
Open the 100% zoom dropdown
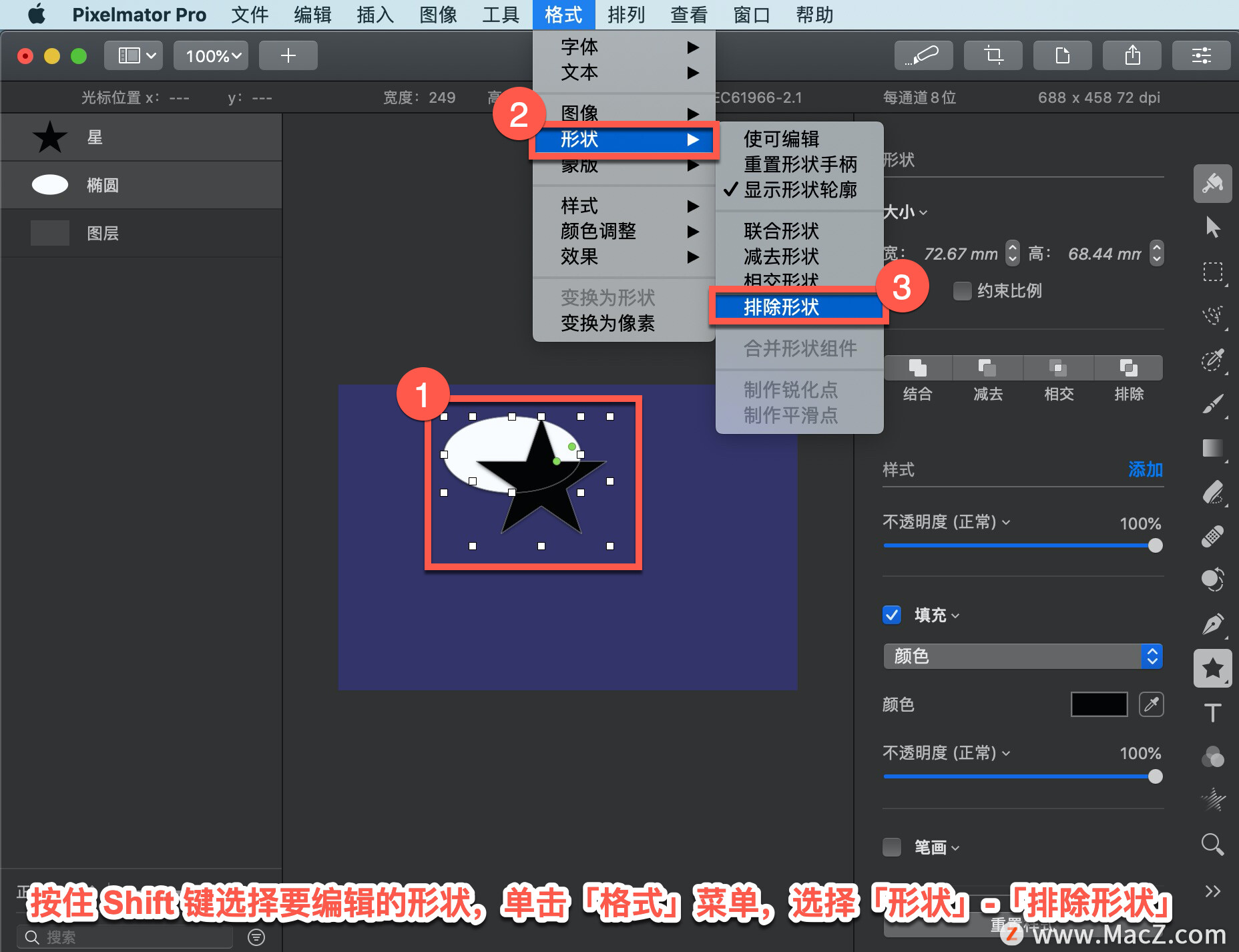[211, 55]
